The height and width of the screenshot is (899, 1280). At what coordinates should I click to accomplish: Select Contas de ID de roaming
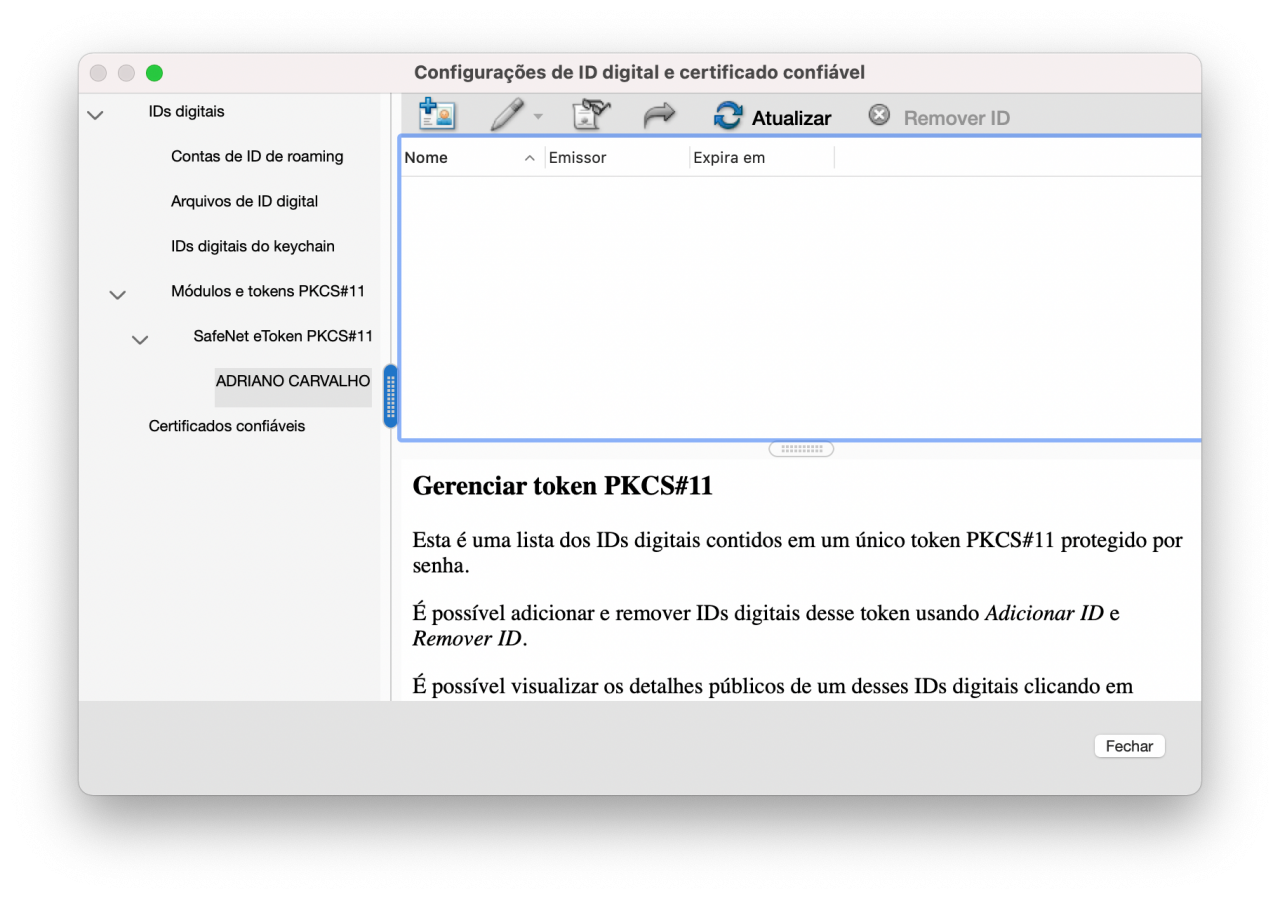point(257,156)
